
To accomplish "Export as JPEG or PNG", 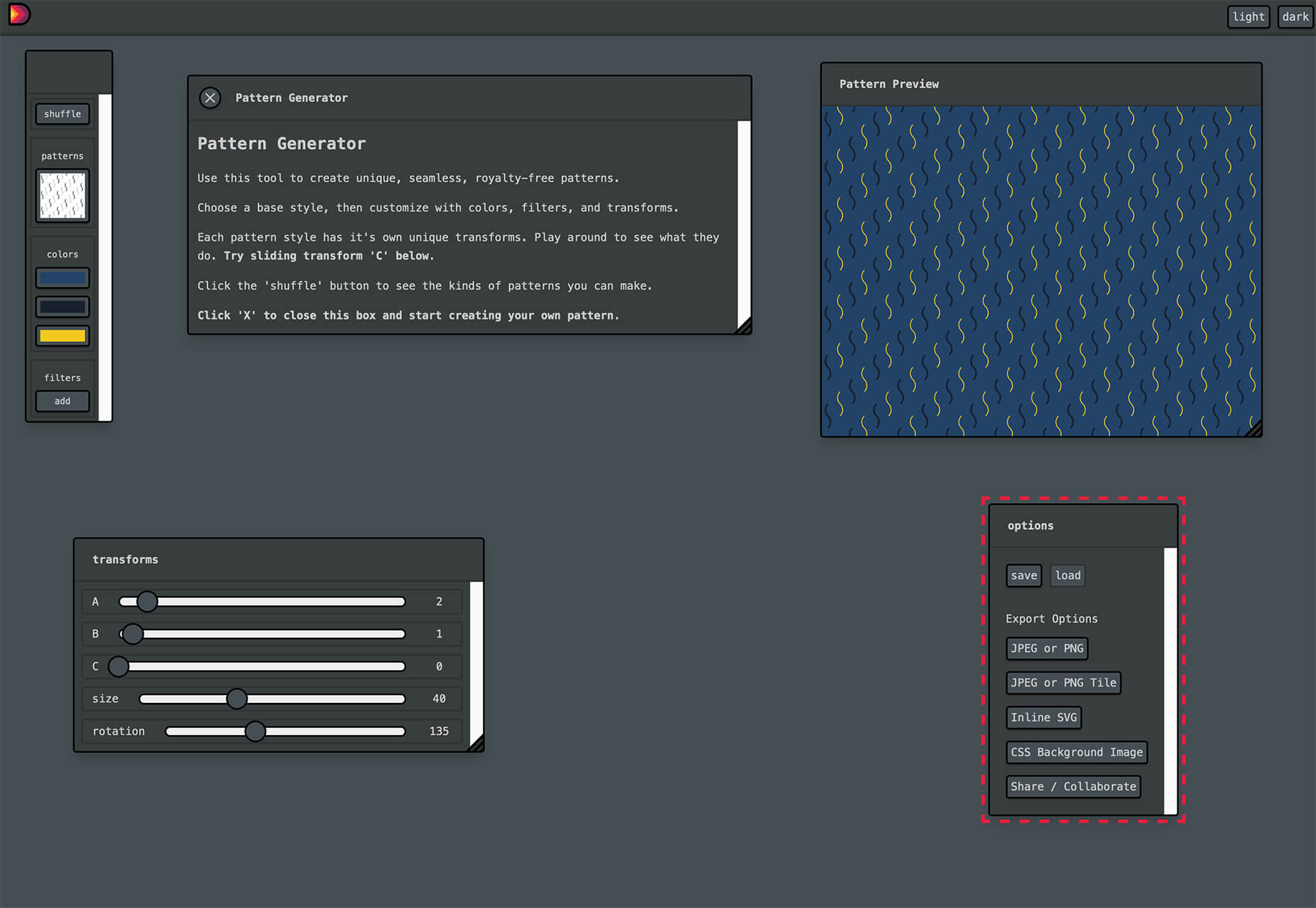I will point(1047,649).
